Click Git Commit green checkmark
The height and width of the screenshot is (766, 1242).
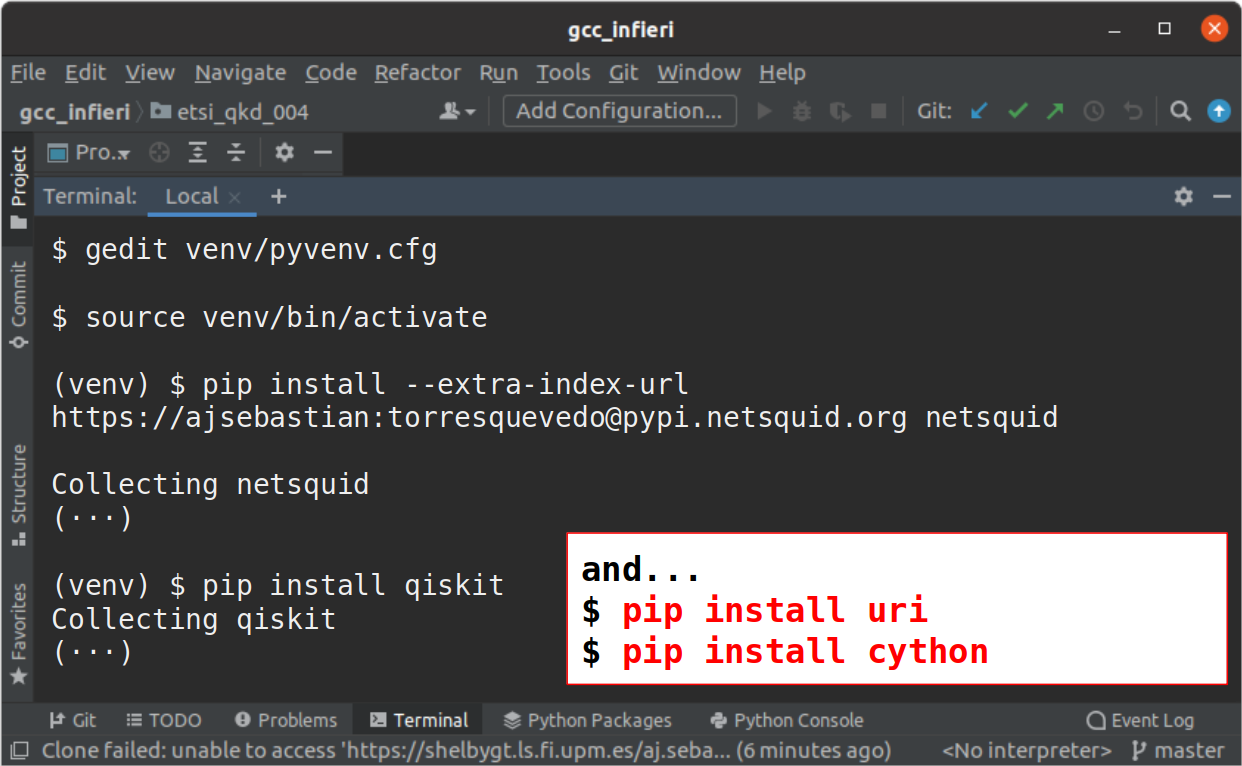pos(1018,111)
